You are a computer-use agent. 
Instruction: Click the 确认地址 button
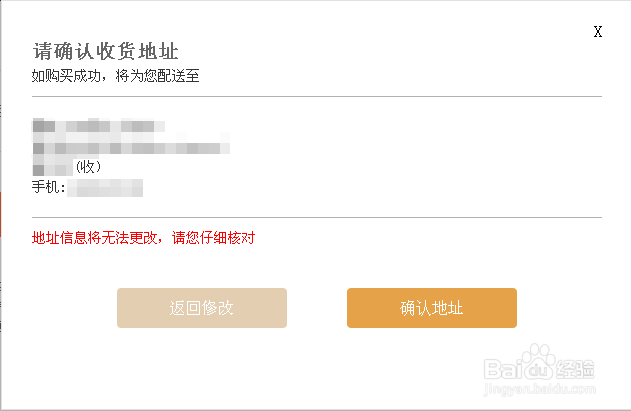click(x=431, y=308)
